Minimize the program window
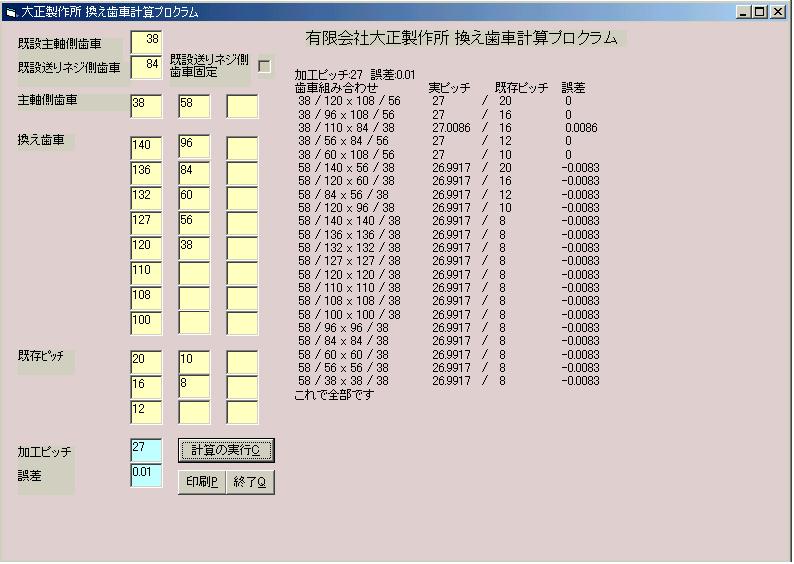The image size is (794, 564). (x=745, y=12)
